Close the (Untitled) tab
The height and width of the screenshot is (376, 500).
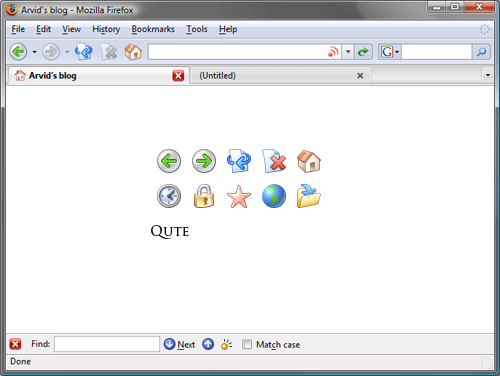tap(360, 76)
